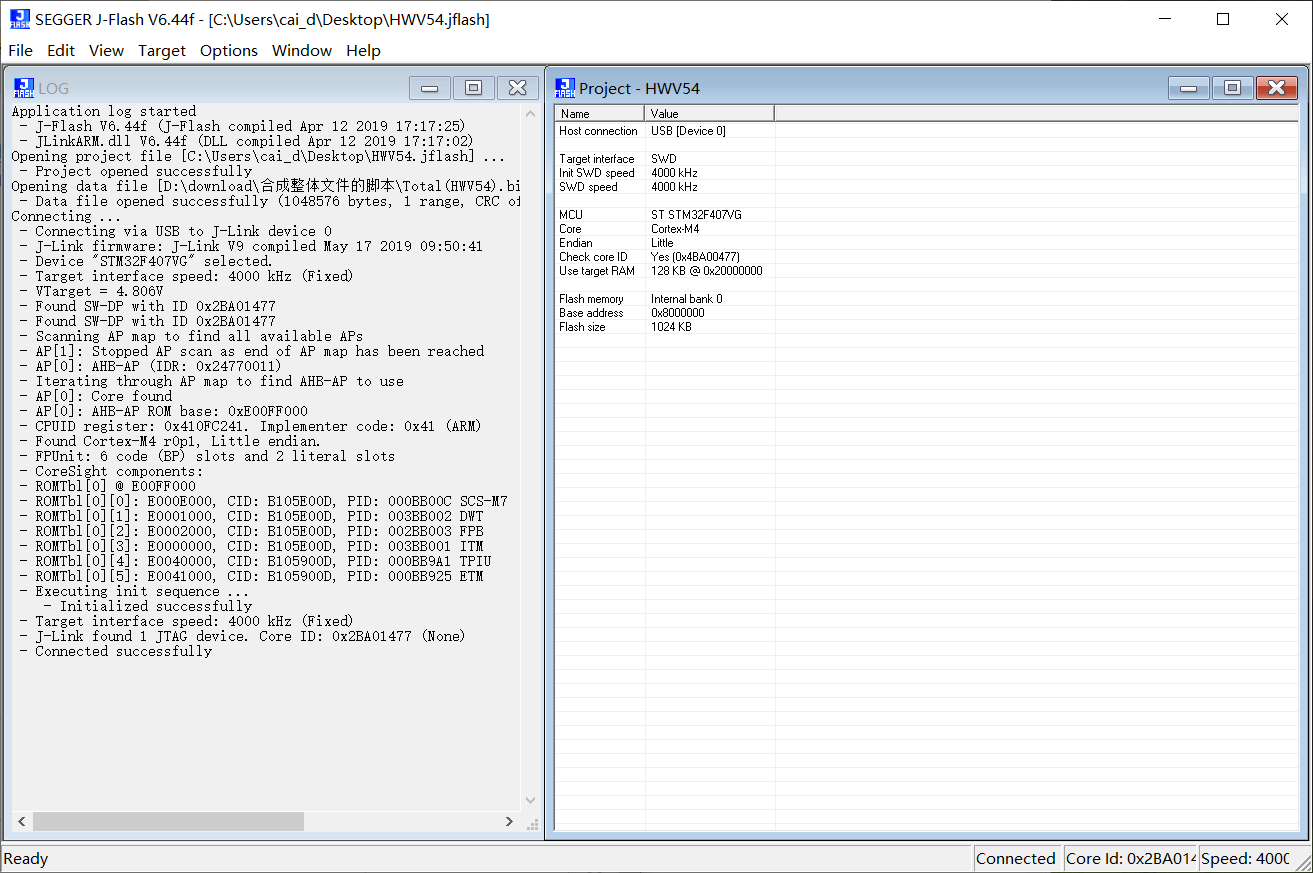Click the Yes (0x4BA00477) value
Image resolution: width=1313 pixels, height=873 pixels.
(x=695, y=257)
